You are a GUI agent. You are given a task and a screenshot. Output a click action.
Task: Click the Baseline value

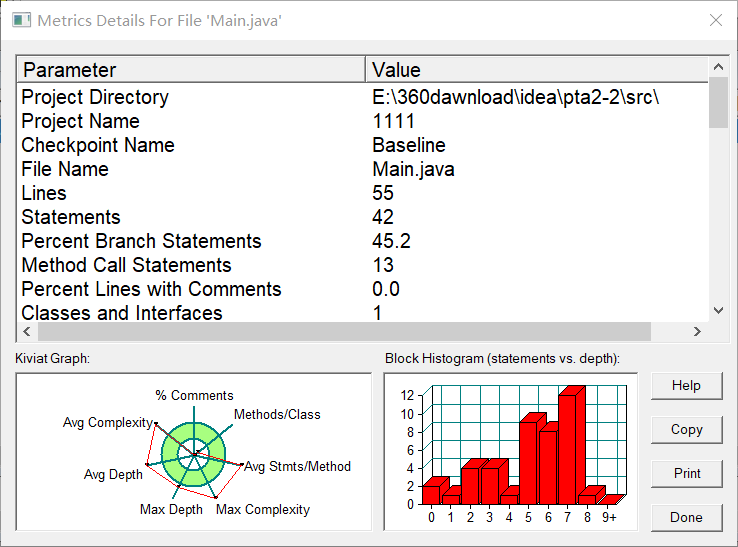point(409,145)
